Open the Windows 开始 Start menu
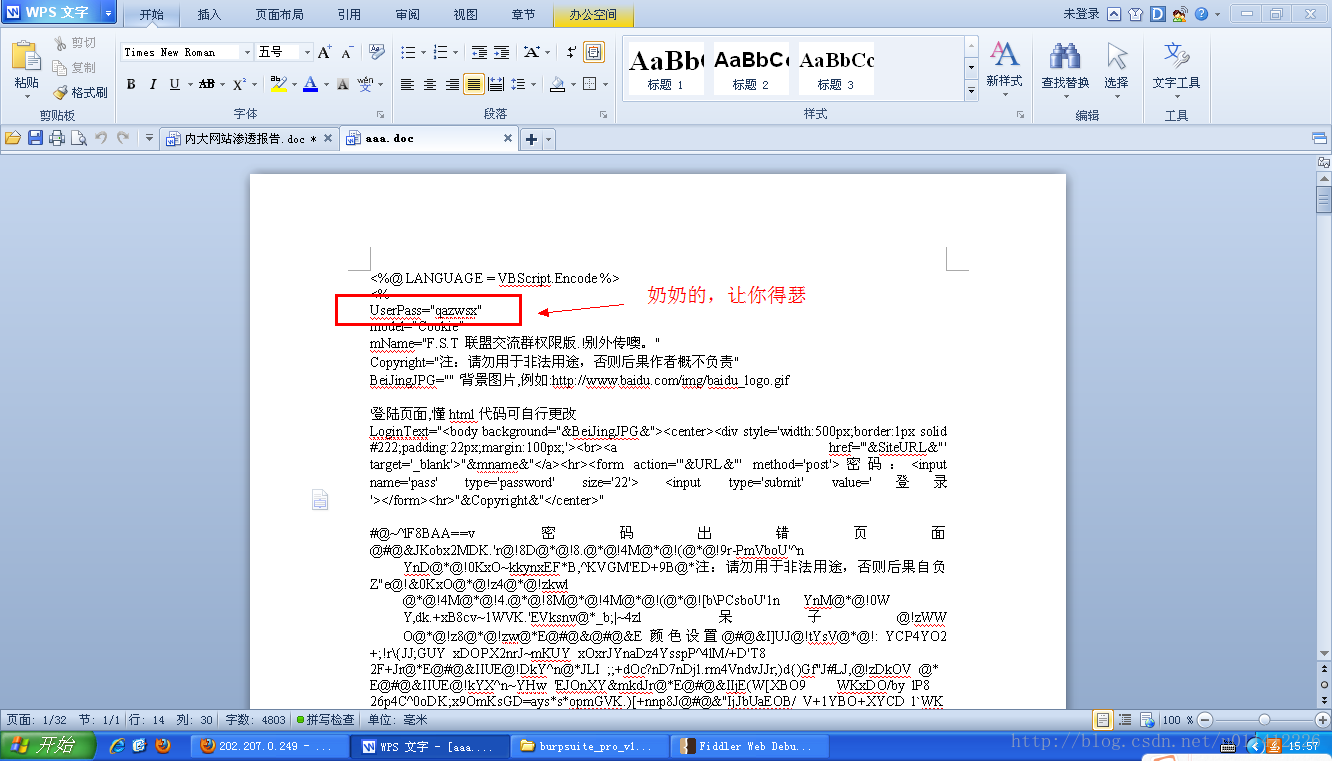Viewport: 1332px width, 761px height. pyautogui.click(x=47, y=745)
